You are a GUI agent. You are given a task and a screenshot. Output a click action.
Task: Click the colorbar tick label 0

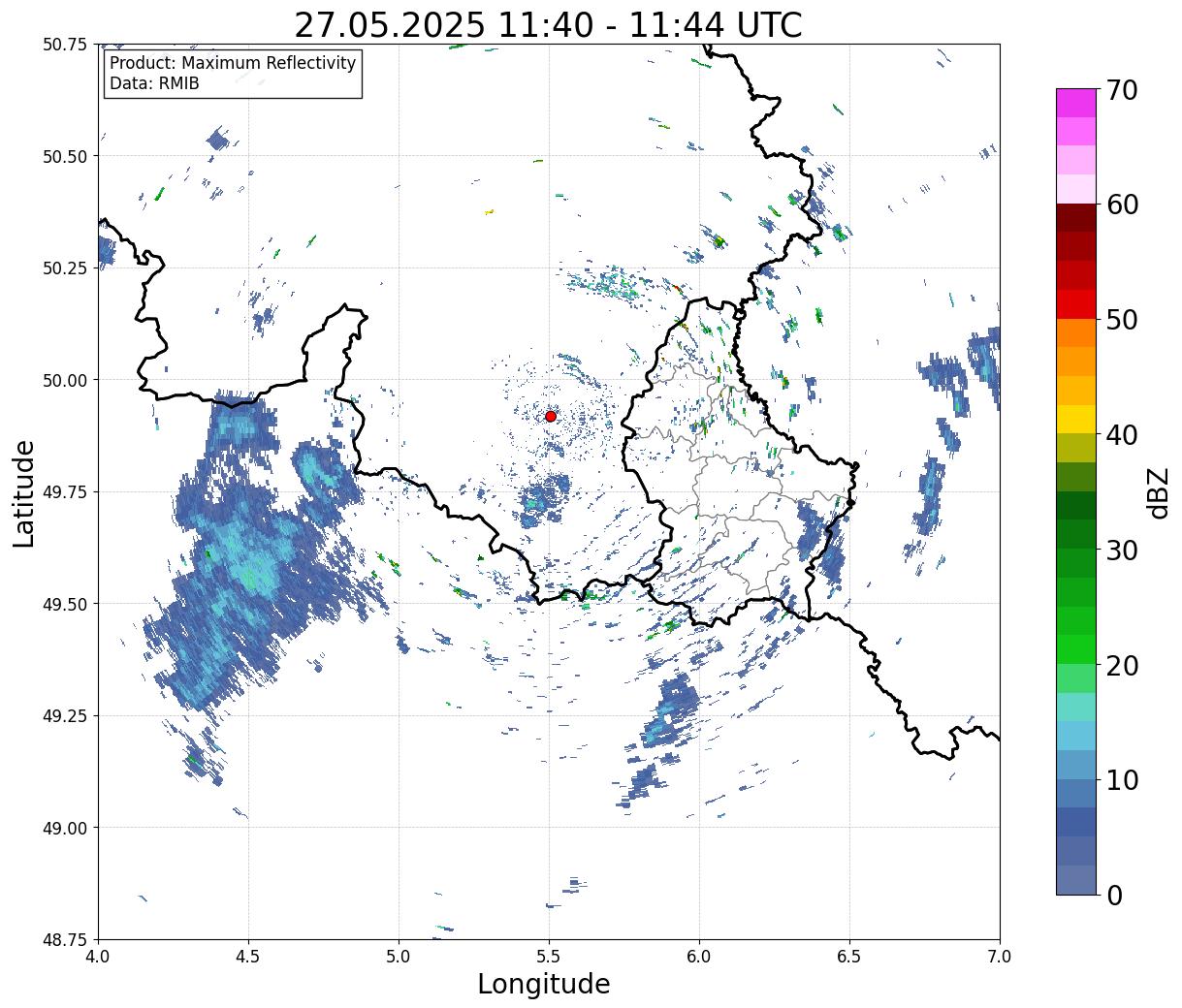(1114, 896)
